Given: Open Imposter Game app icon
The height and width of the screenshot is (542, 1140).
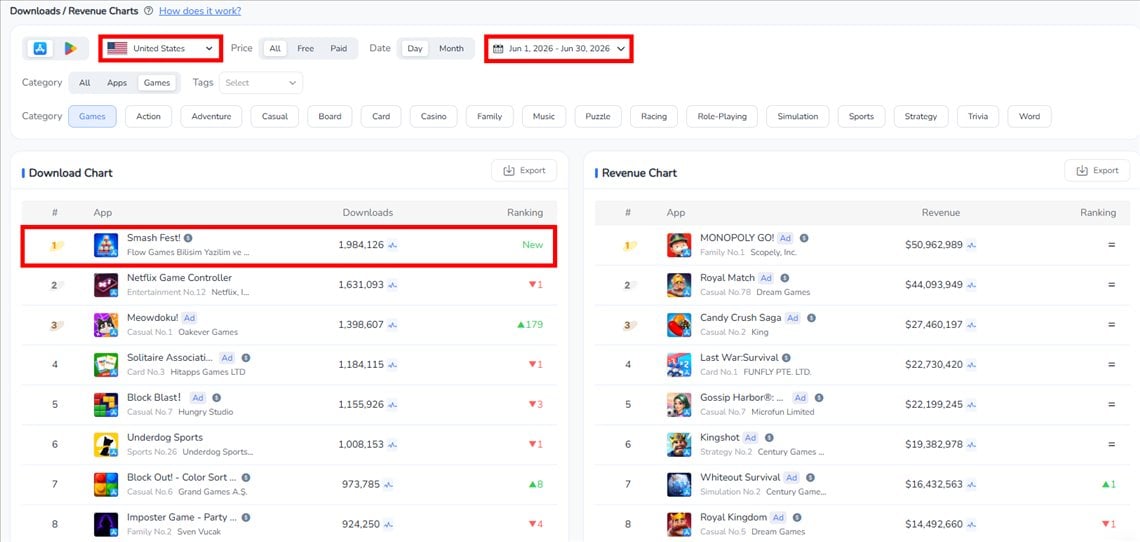Looking at the screenshot, I should click(106, 525).
